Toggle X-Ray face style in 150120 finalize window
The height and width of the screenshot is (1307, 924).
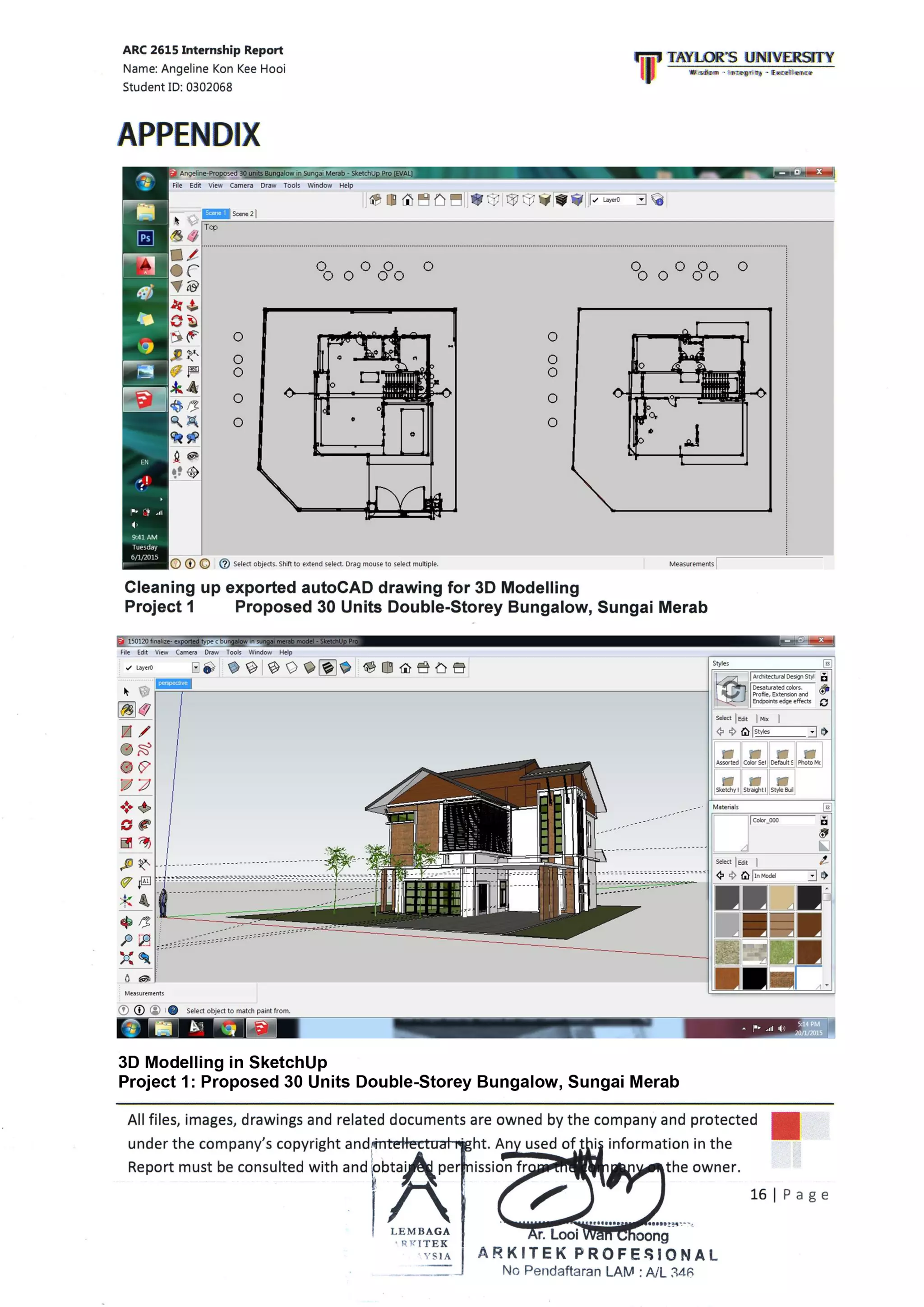(x=234, y=668)
